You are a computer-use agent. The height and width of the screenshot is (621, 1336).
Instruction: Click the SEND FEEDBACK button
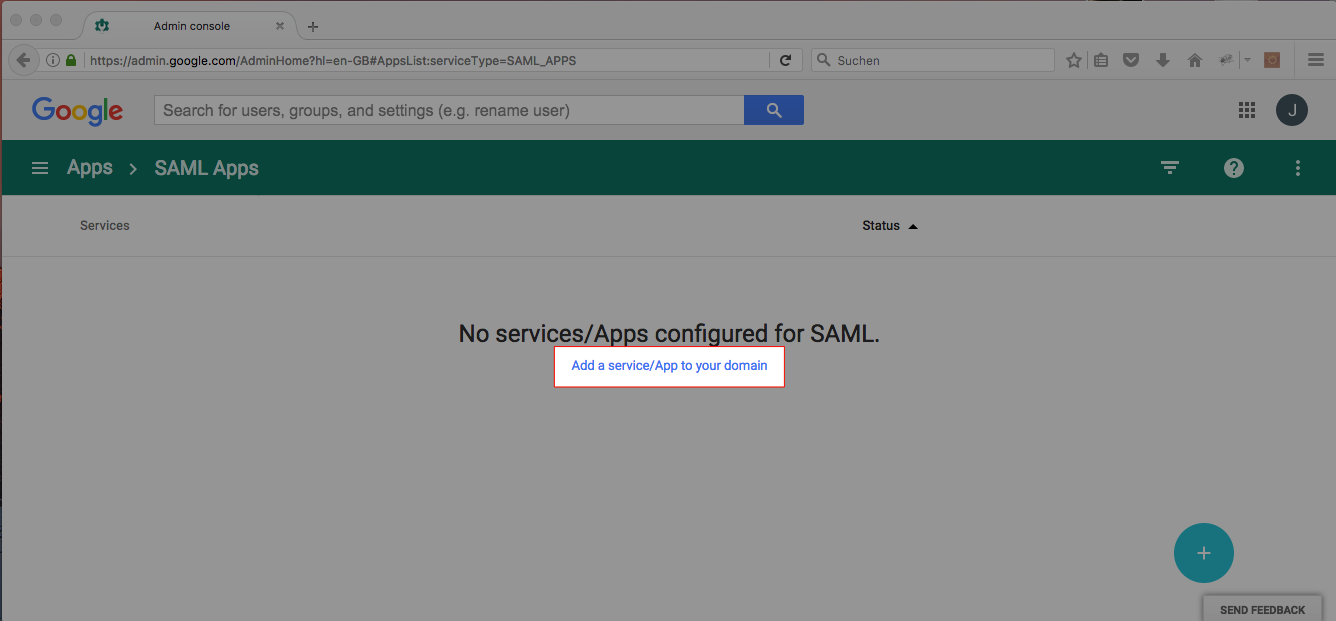(x=1262, y=609)
